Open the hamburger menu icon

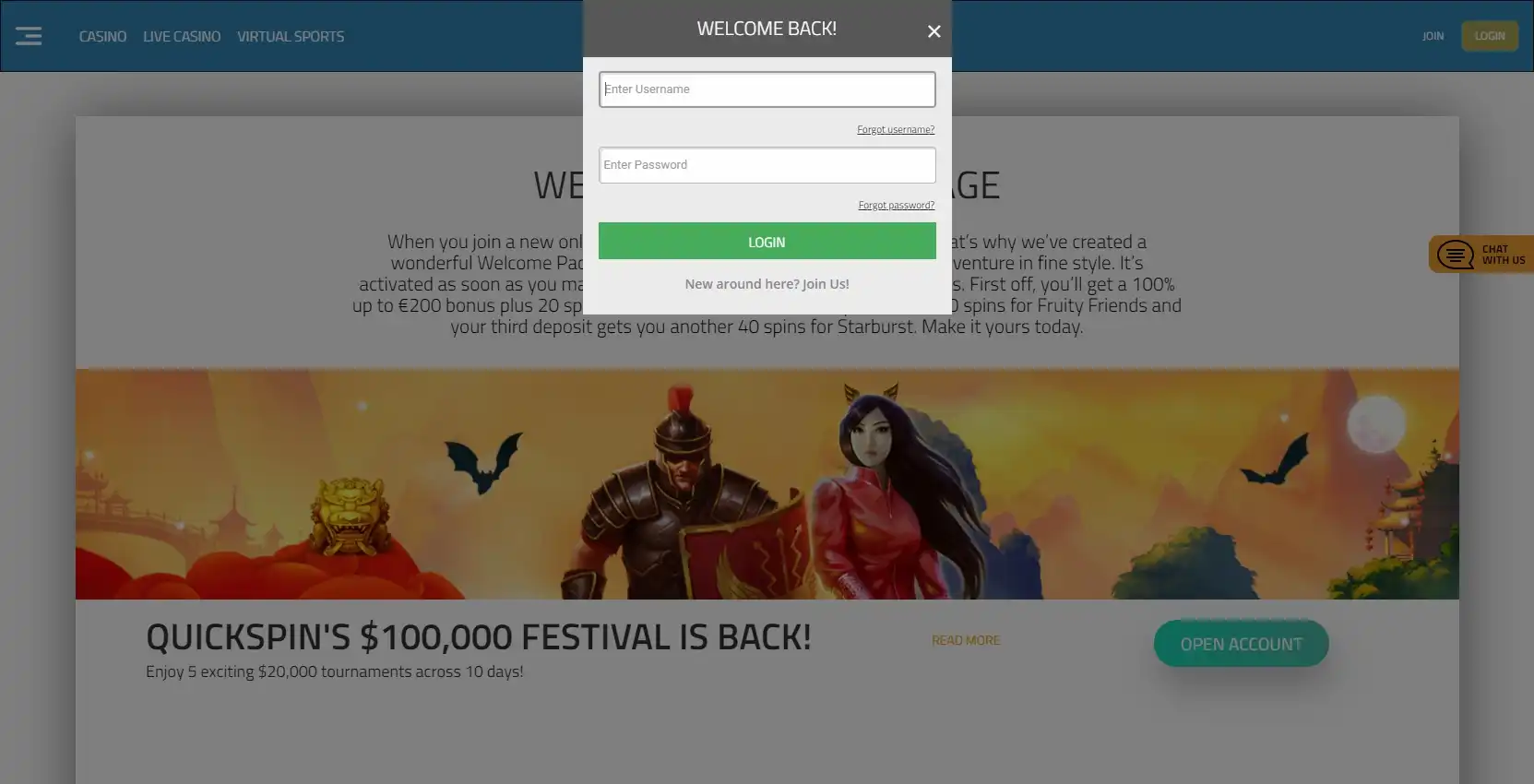pos(29,36)
